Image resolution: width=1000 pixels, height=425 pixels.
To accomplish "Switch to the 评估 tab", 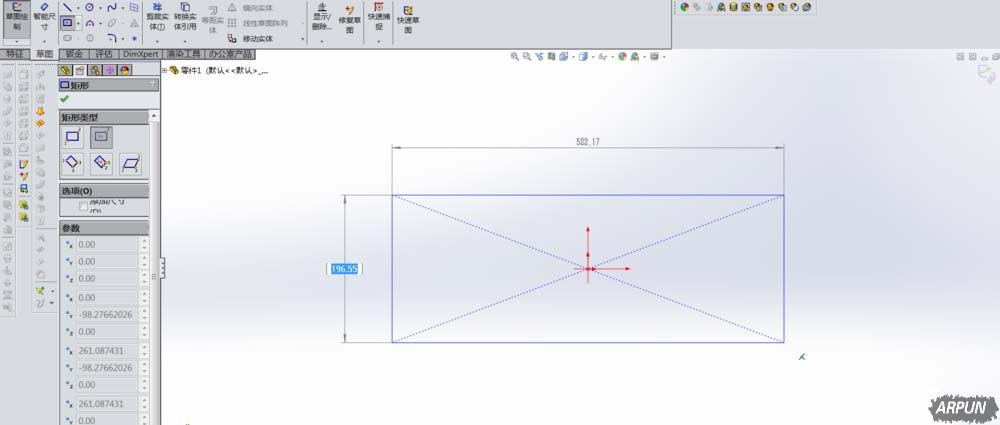I will tap(103, 54).
